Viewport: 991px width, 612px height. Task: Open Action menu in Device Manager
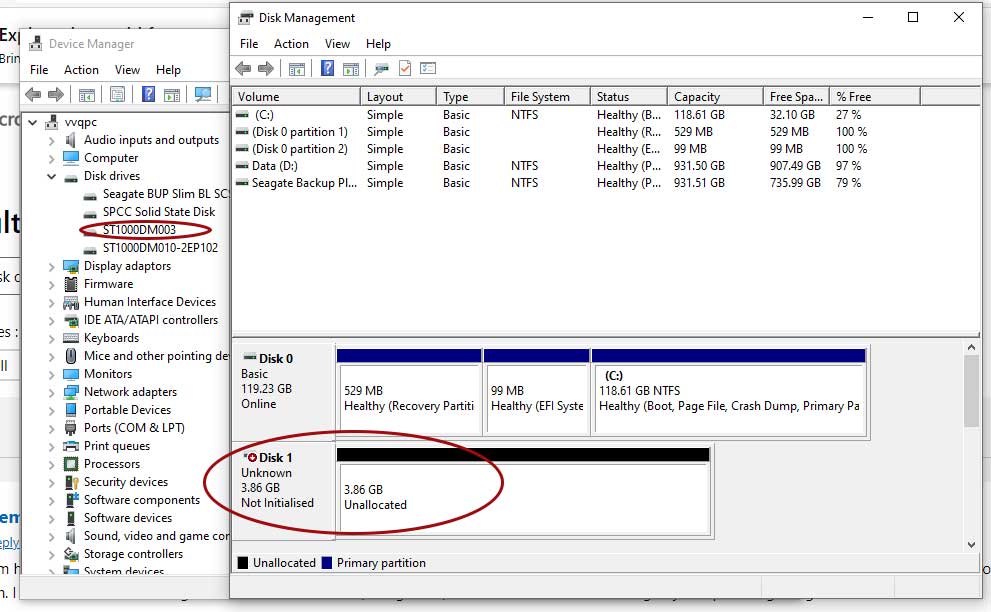[82, 70]
